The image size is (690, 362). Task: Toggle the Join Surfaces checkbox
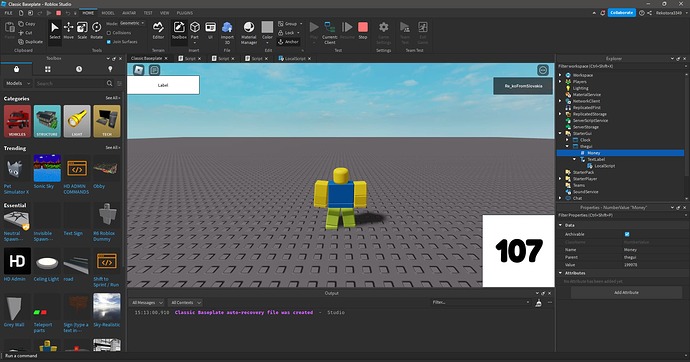click(109, 42)
